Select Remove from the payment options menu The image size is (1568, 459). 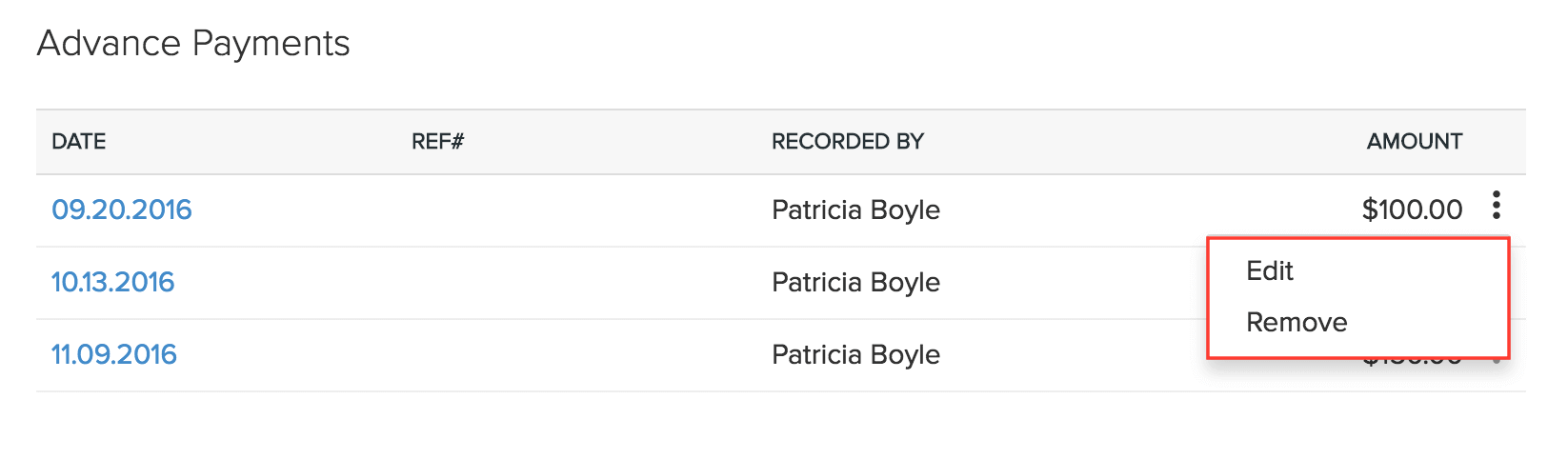[x=1296, y=323]
